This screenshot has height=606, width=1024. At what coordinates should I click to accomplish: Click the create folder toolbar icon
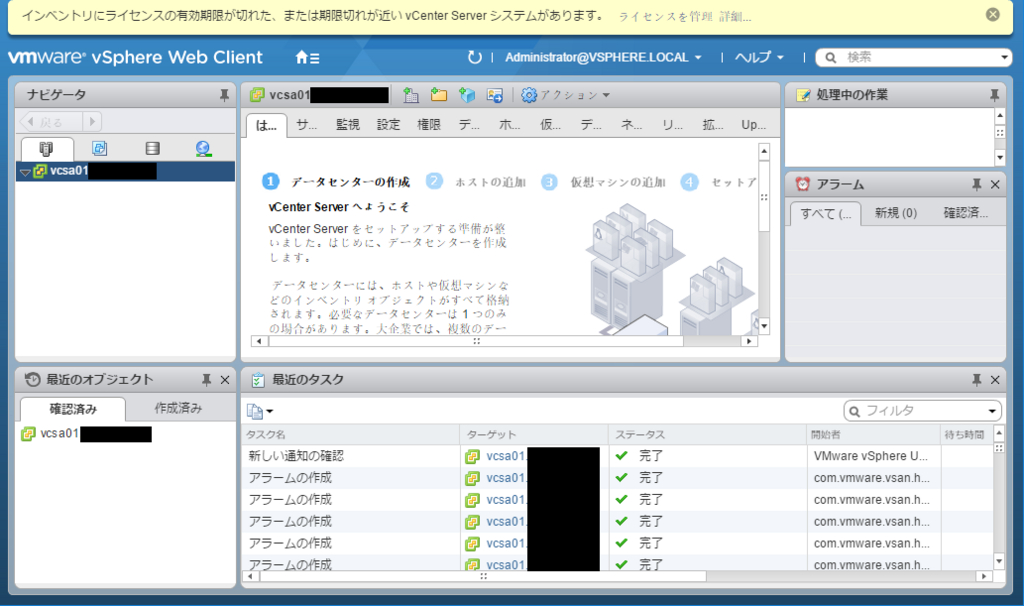(x=439, y=95)
